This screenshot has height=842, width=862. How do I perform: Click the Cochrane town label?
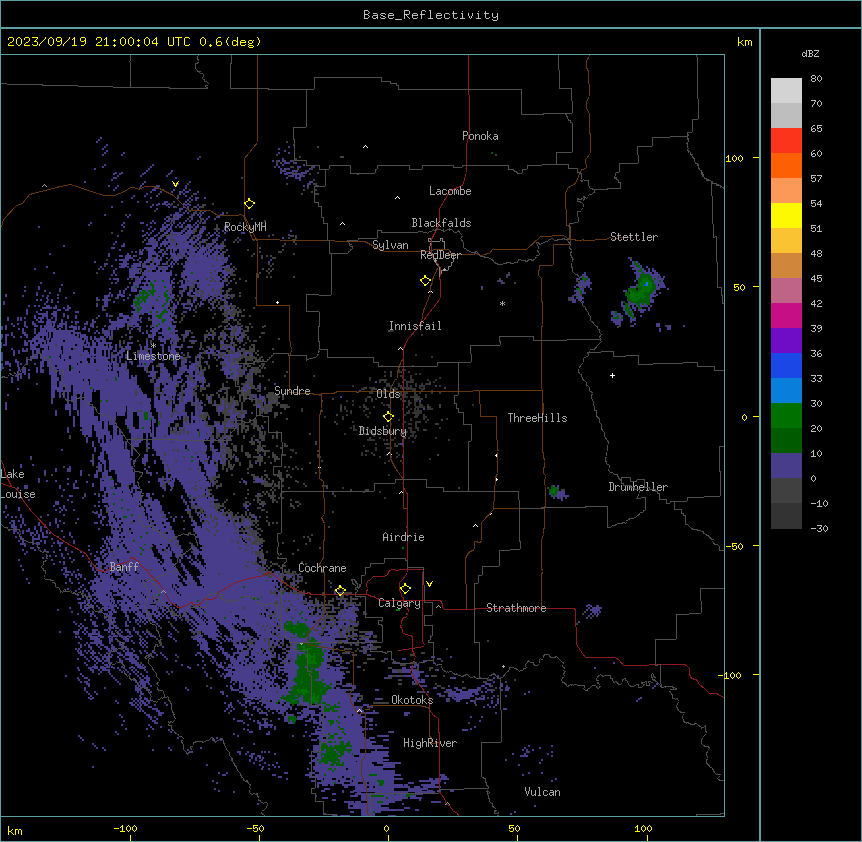[x=322, y=568]
